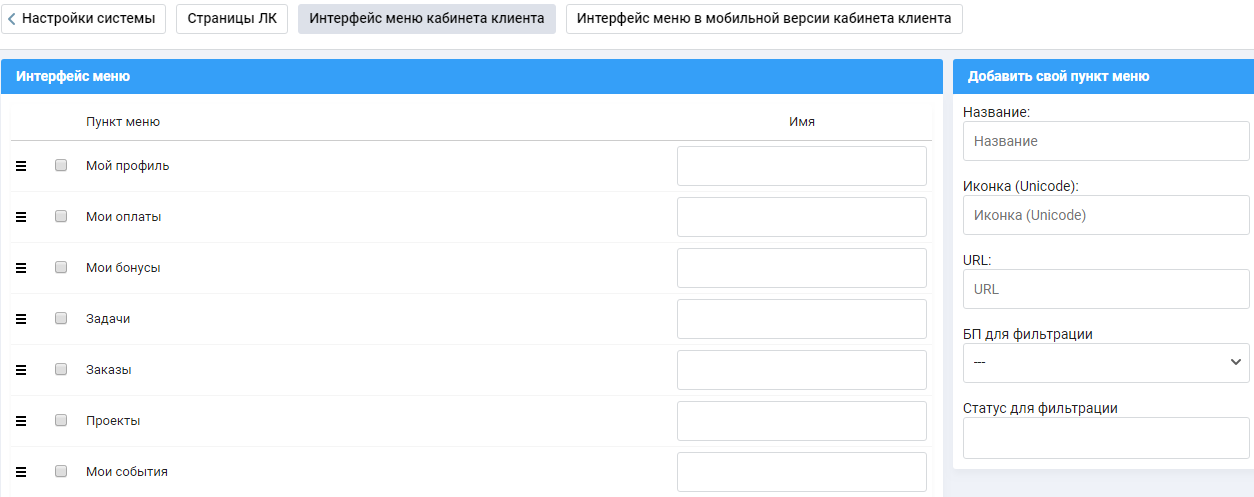Open the БП для фильтрации dropdown
Screen dimensions: 1254x497
tap(1106, 363)
